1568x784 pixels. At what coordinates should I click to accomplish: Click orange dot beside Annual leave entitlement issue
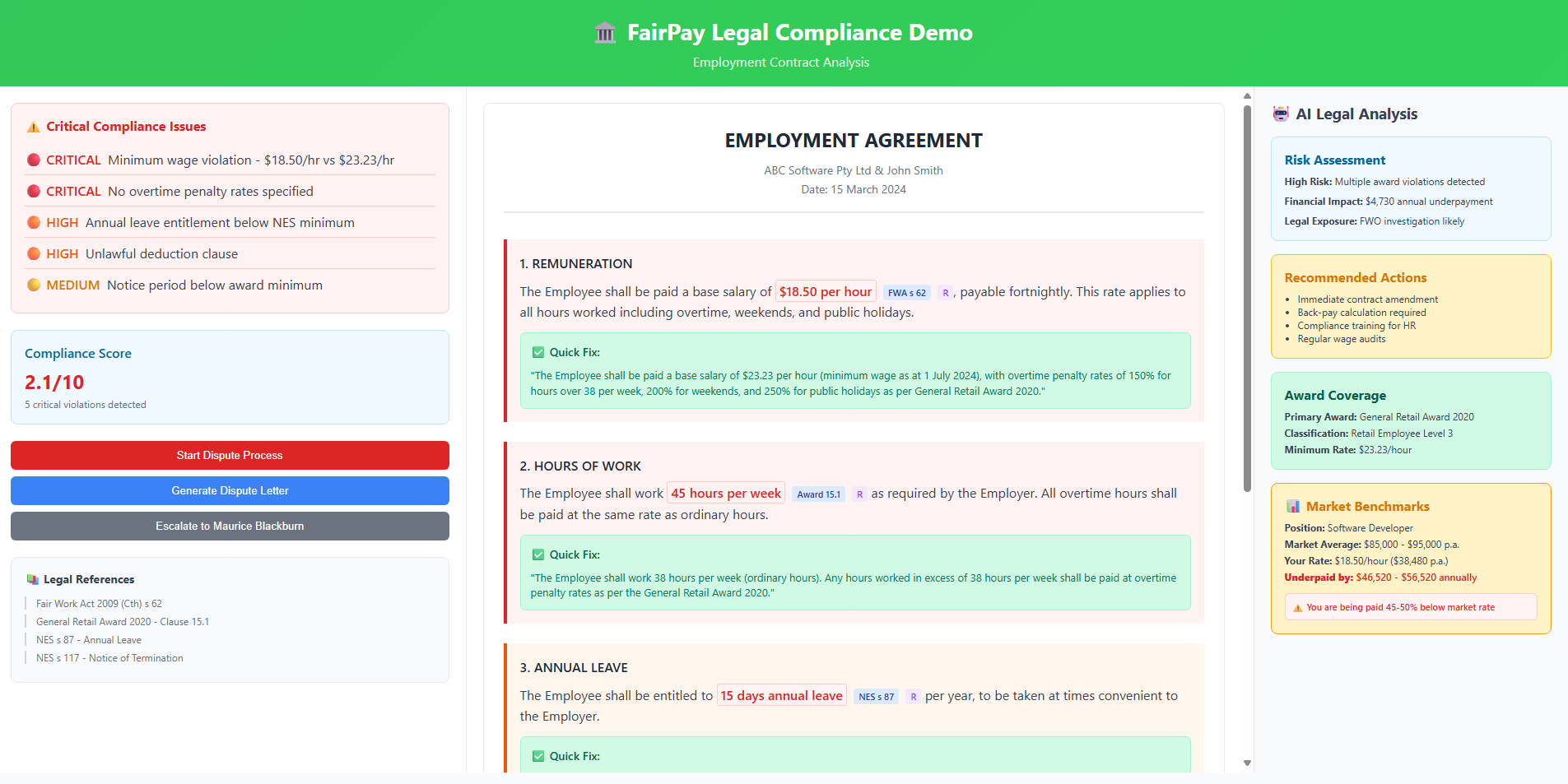34,222
